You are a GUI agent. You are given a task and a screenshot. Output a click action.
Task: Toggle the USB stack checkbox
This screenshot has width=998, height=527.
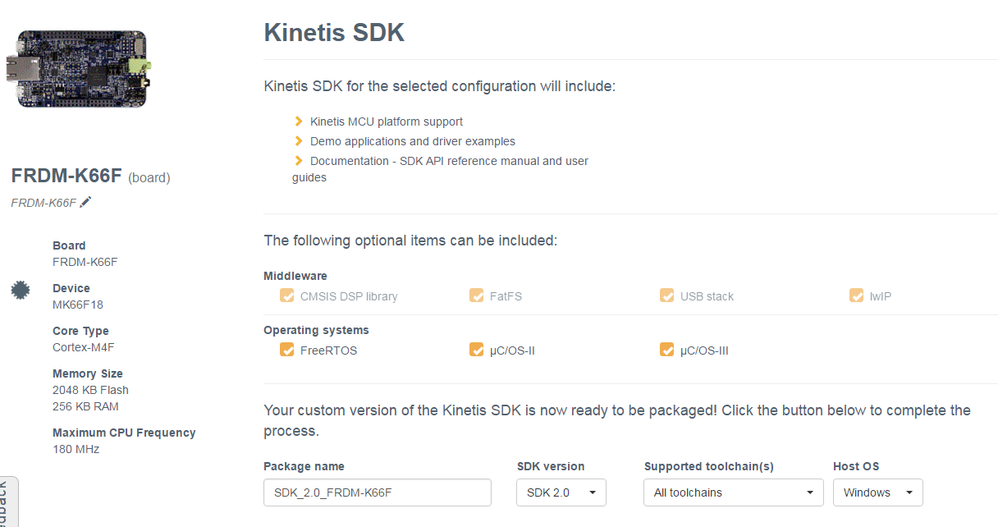click(x=666, y=295)
